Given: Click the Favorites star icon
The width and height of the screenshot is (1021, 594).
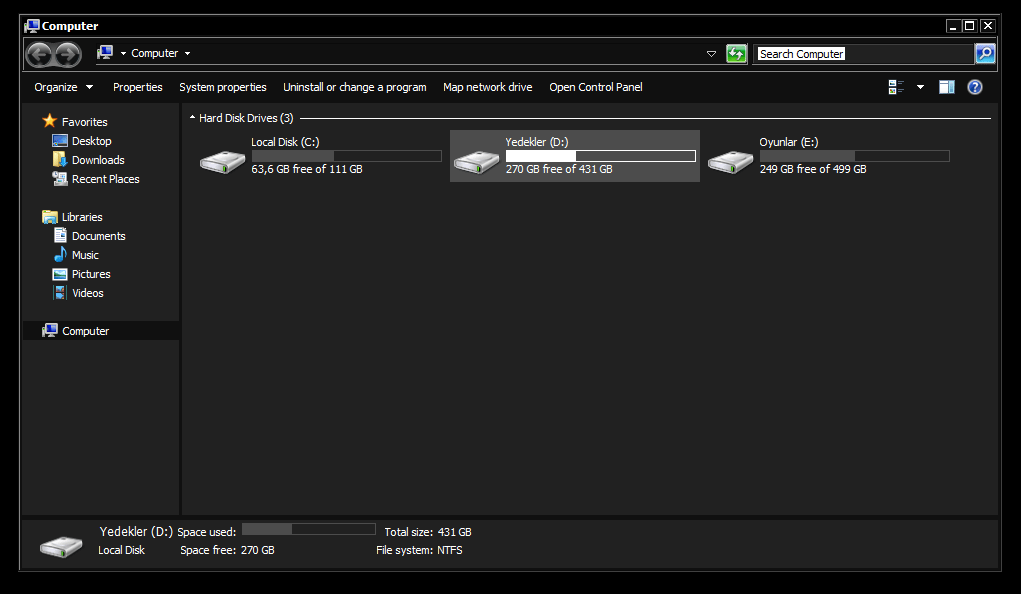Looking at the screenshot, I should pos(49,121).
